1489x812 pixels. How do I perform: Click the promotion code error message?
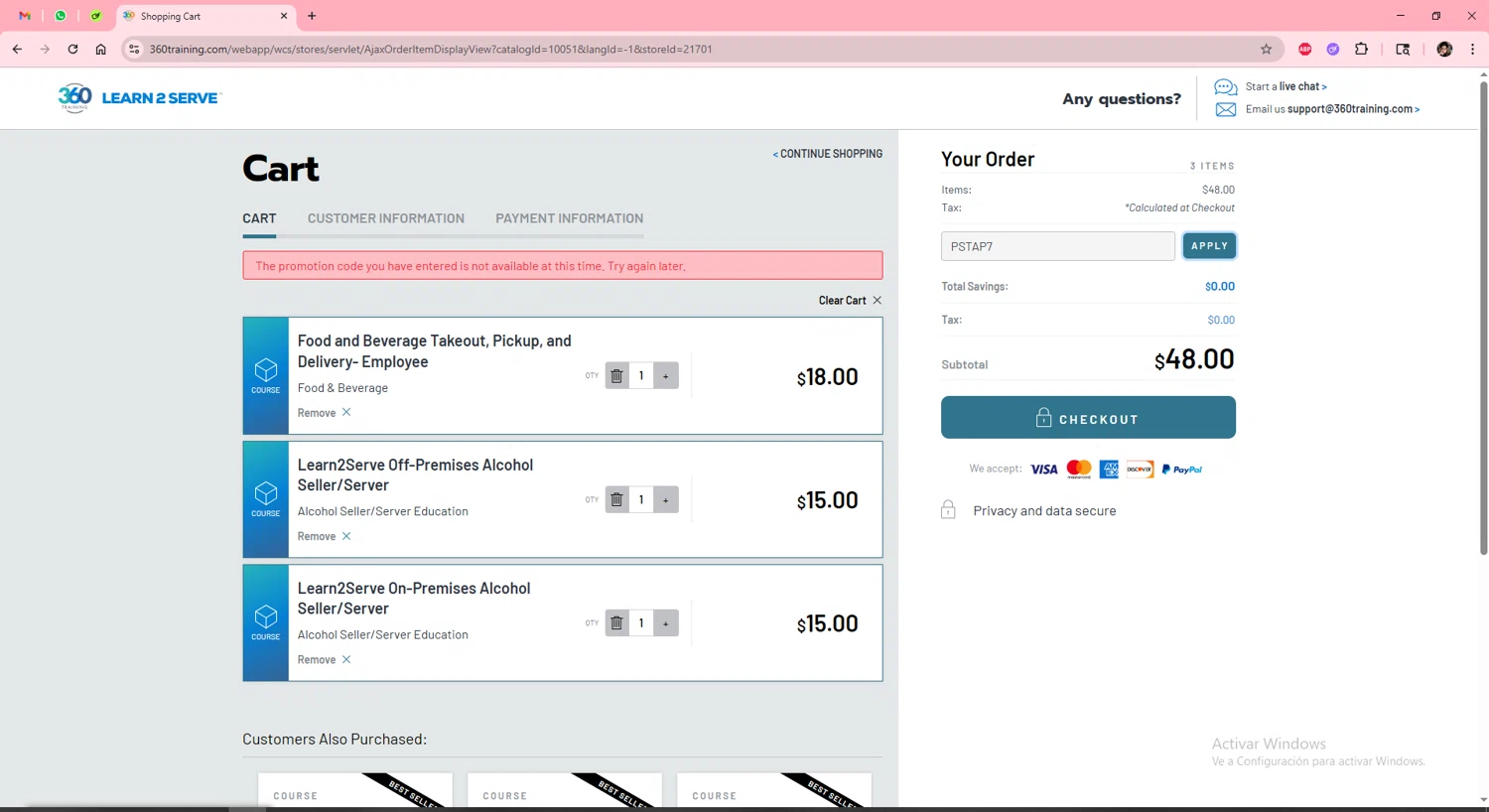point(563,265)
